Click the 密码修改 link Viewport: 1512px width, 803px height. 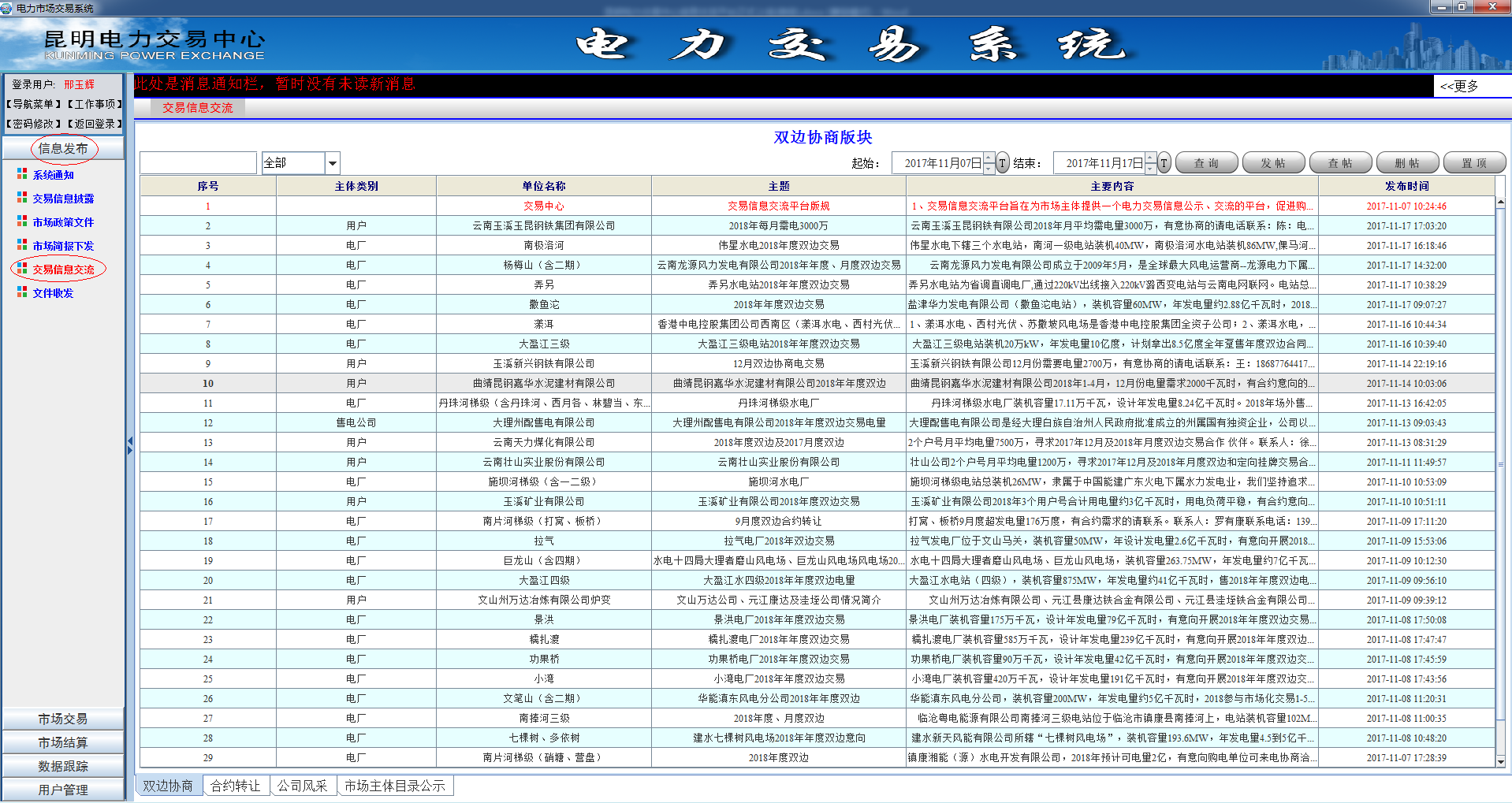coord(33,124)
